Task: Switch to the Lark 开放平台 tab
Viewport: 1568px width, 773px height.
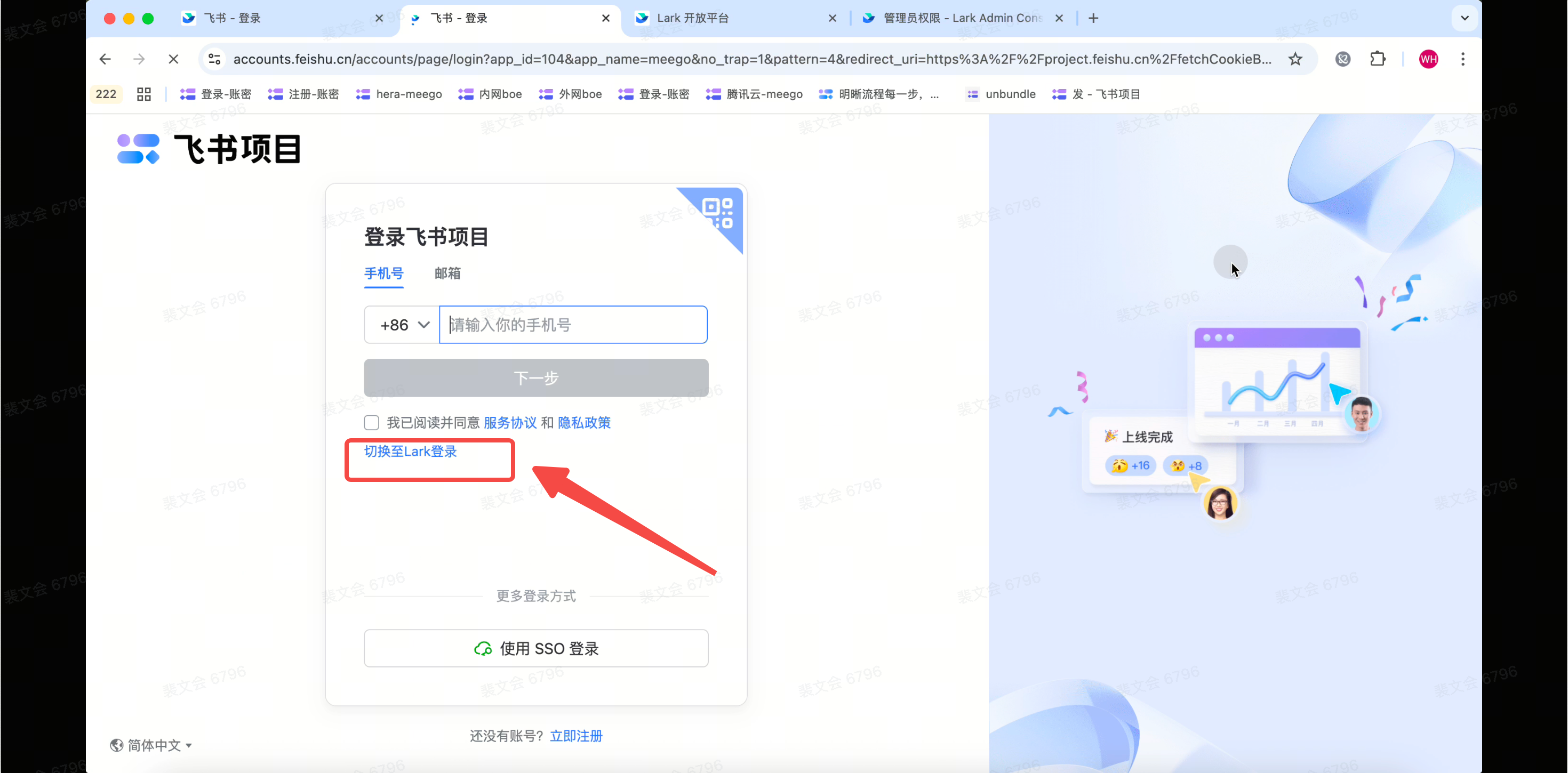Action: (x=735, y=18)
